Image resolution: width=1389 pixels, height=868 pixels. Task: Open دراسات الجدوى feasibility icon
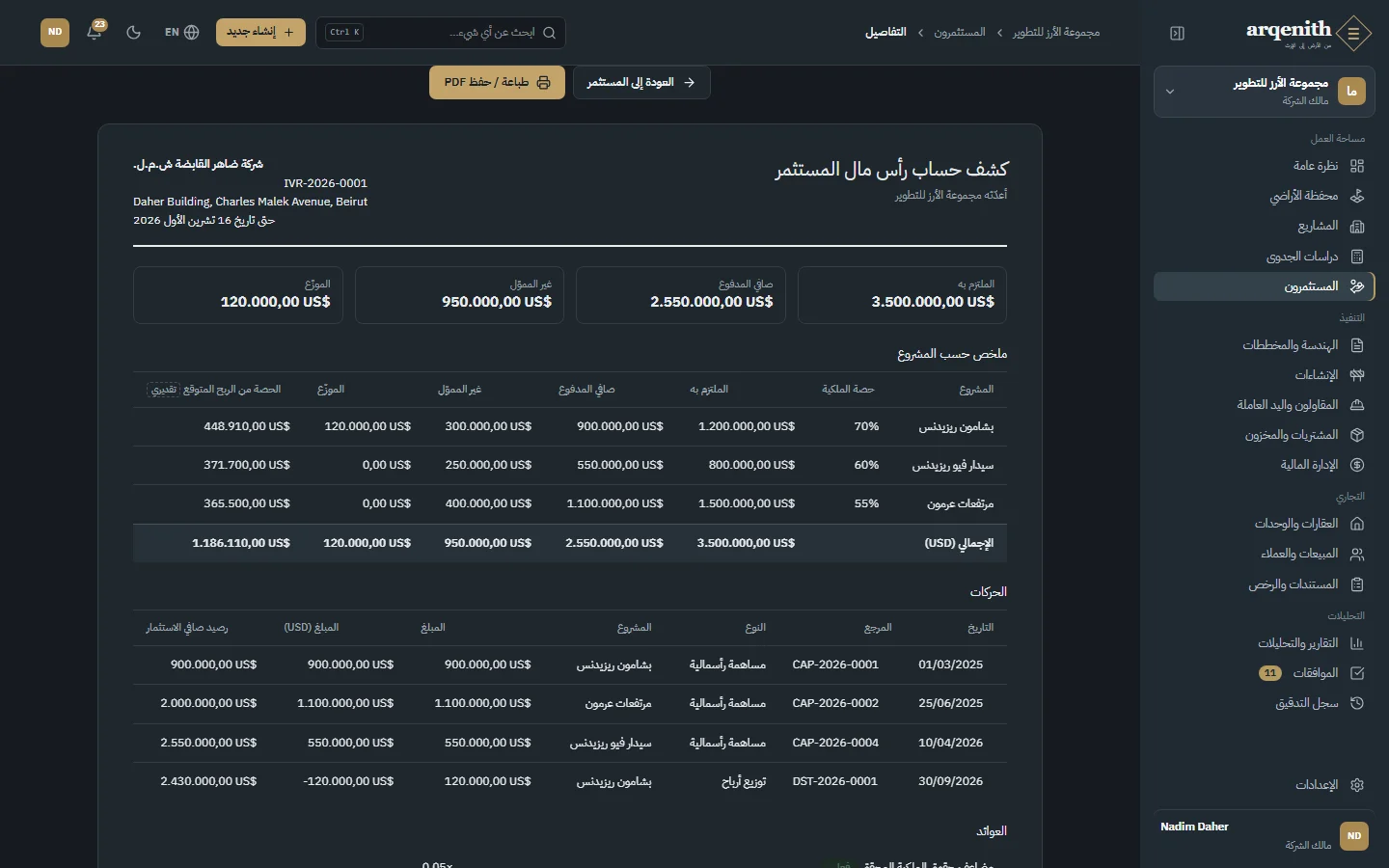click(x=1357, y=257)
